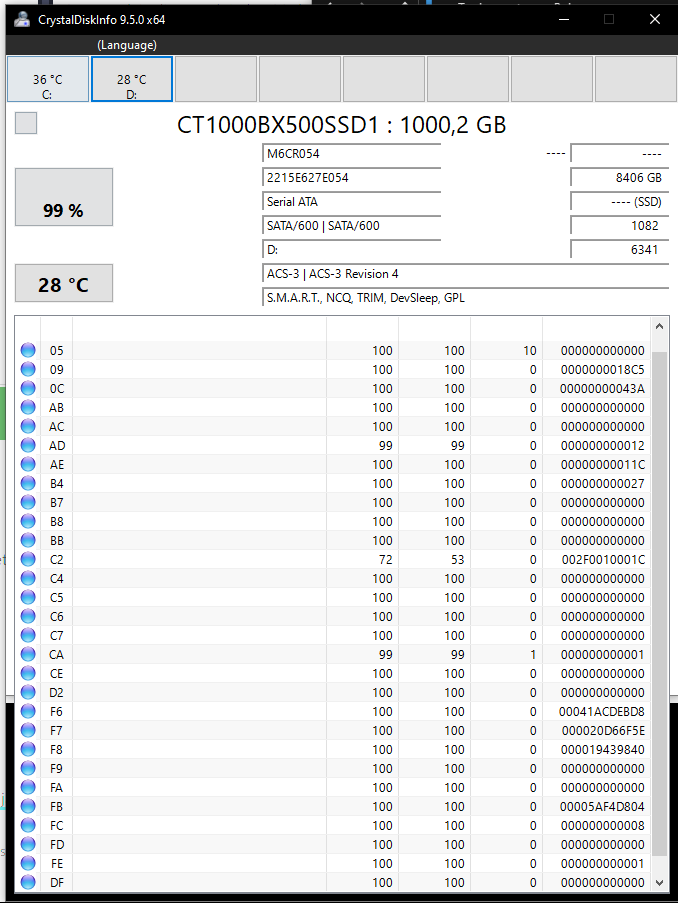The image size is (678, 903).
Task: Select the D: drive tab showing 28 °C
Action: (132, 79)
